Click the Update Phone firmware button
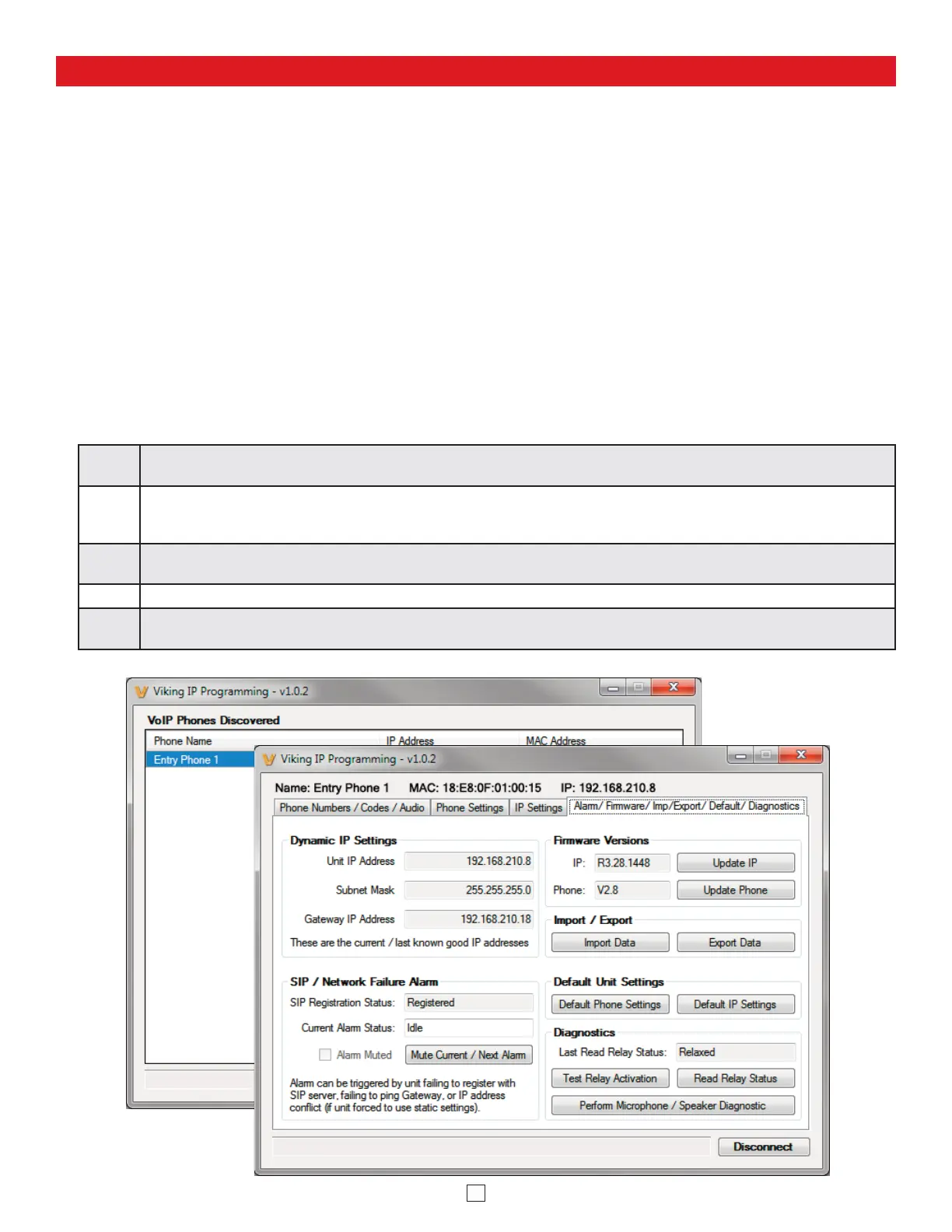The image size is (952, 1232). point(735,890)
